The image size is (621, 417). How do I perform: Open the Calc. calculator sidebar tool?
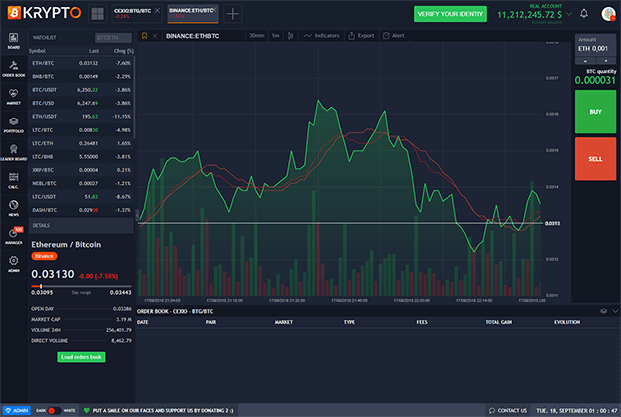click(13, 181)
